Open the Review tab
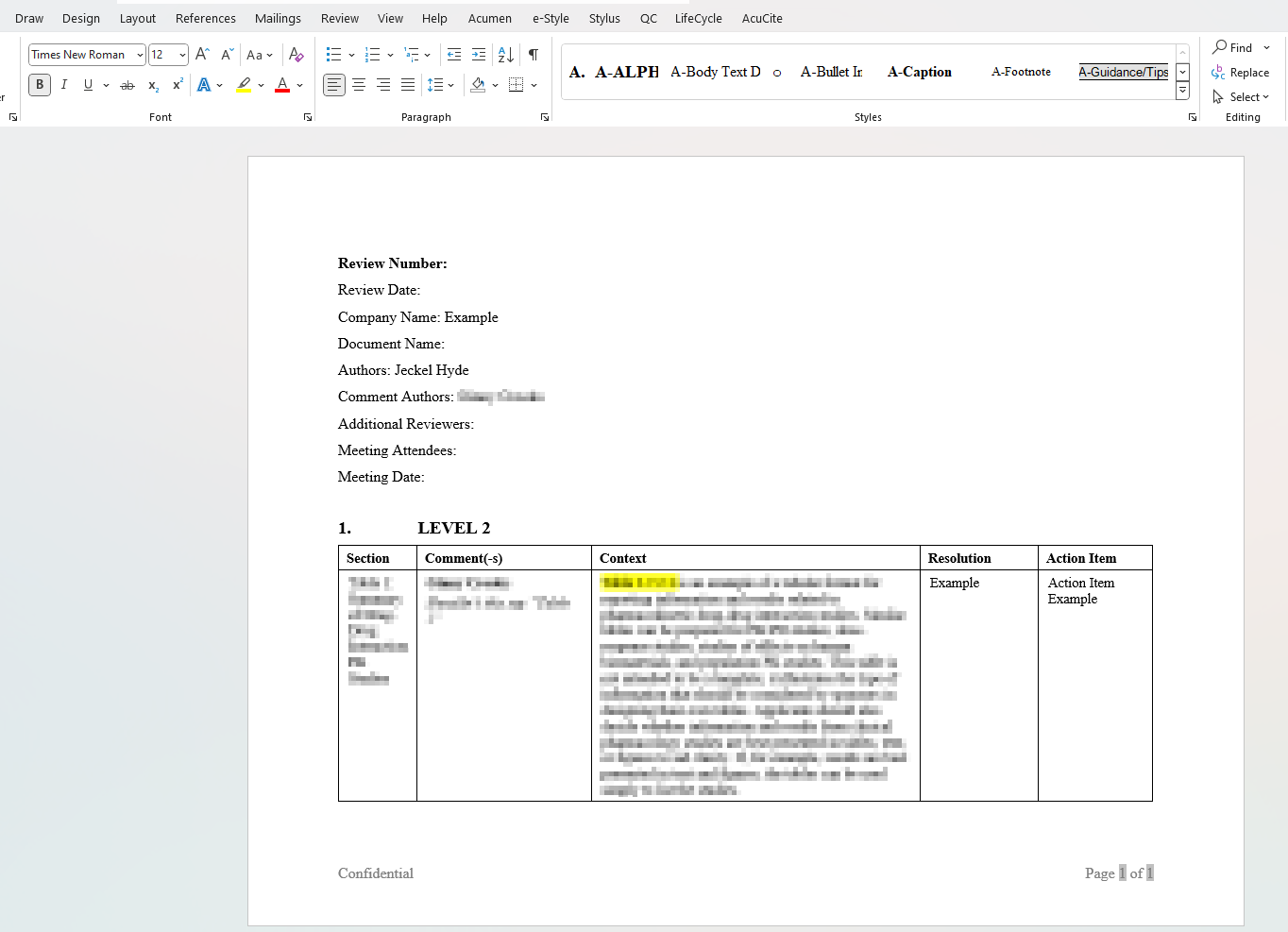This screenshot has height=932, width=1288. coord(340,18)
